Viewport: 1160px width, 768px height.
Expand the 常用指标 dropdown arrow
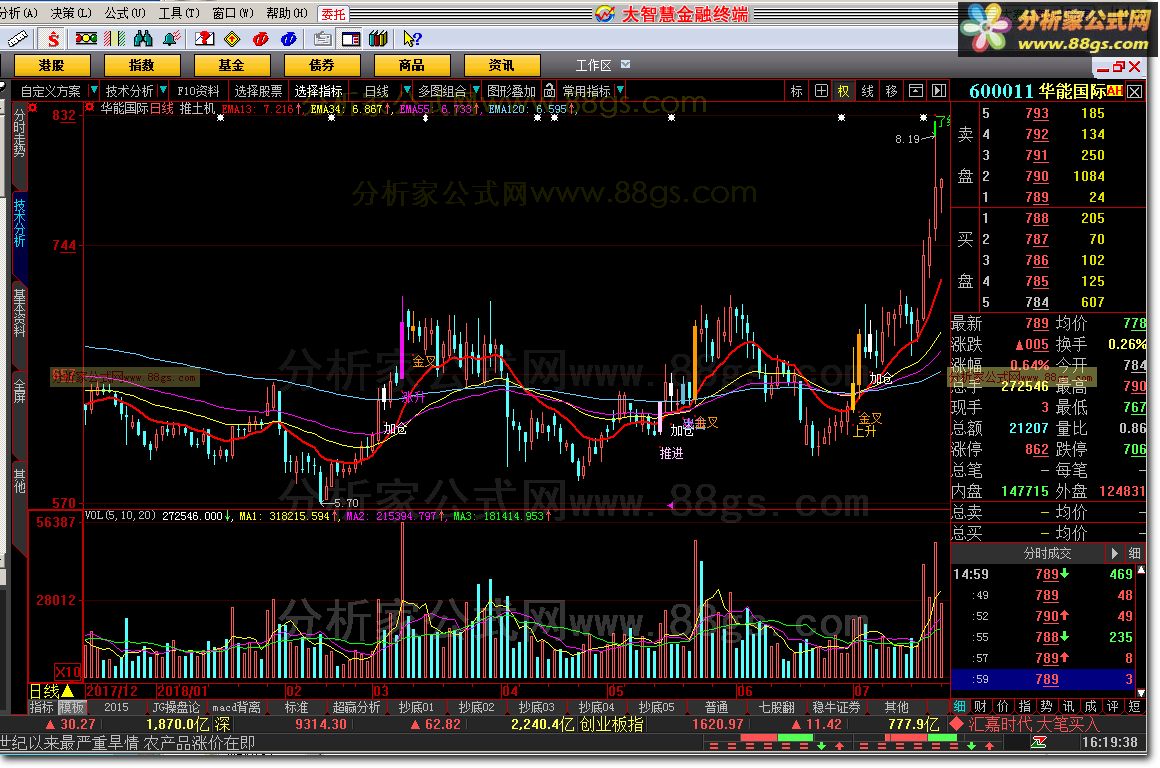click(x=620, y=90)
